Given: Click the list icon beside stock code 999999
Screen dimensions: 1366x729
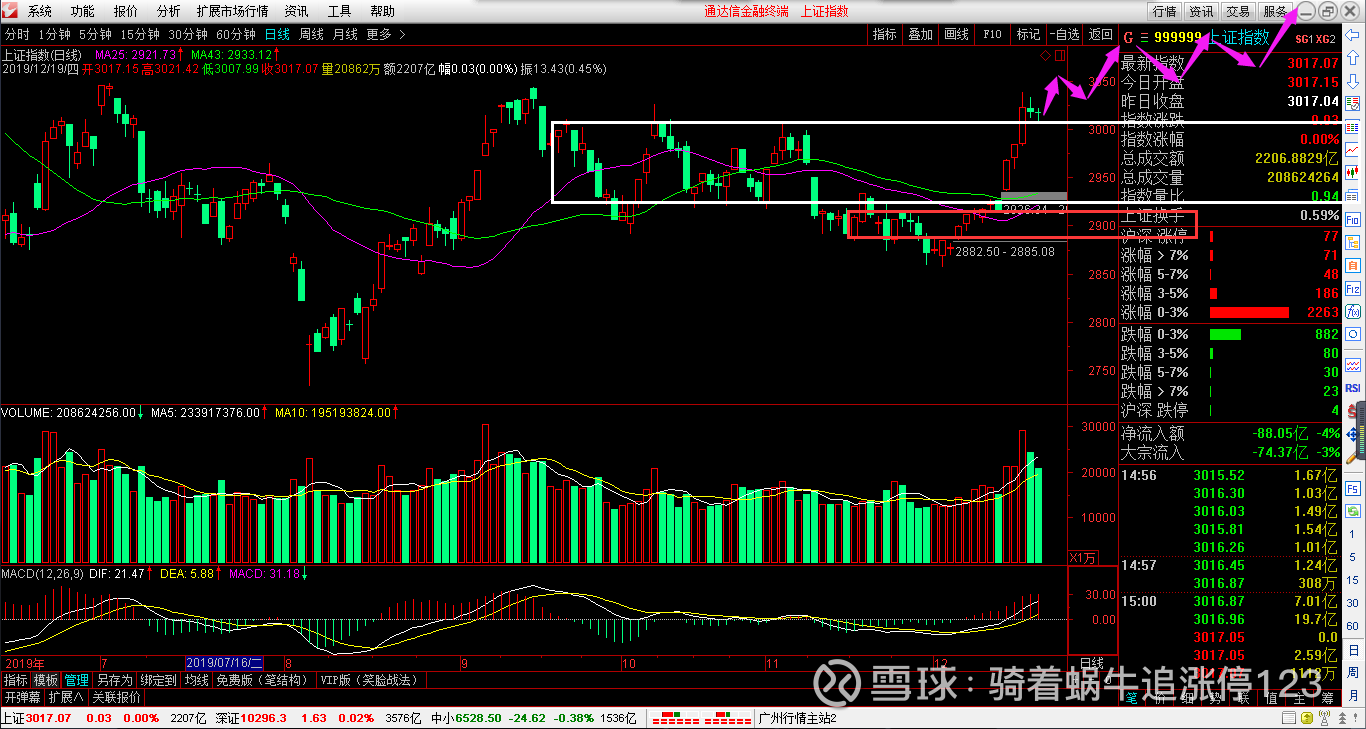Looking at the screenshot, I should (1144, 38).
